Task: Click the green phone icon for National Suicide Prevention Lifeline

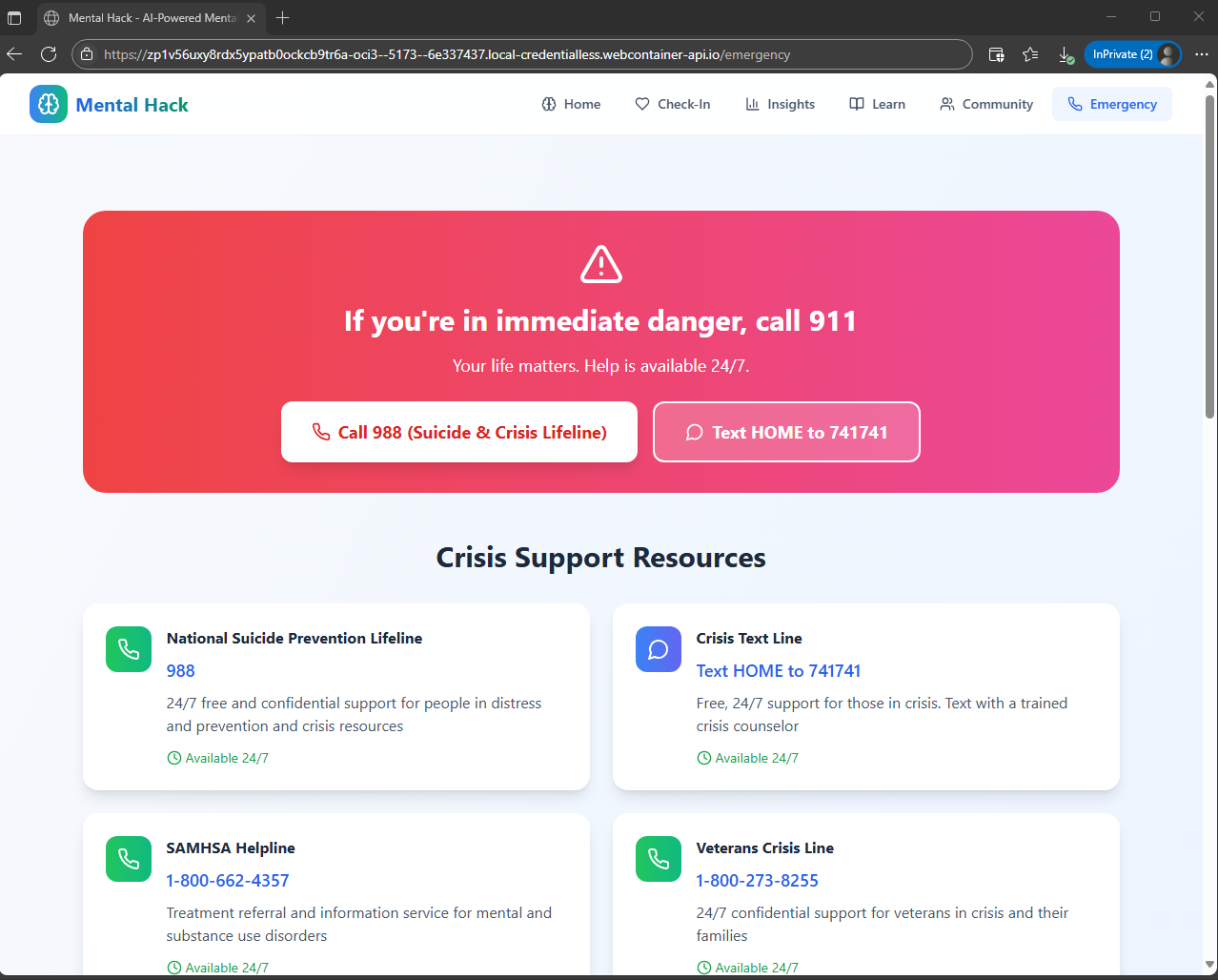Action: coord(129,649)
